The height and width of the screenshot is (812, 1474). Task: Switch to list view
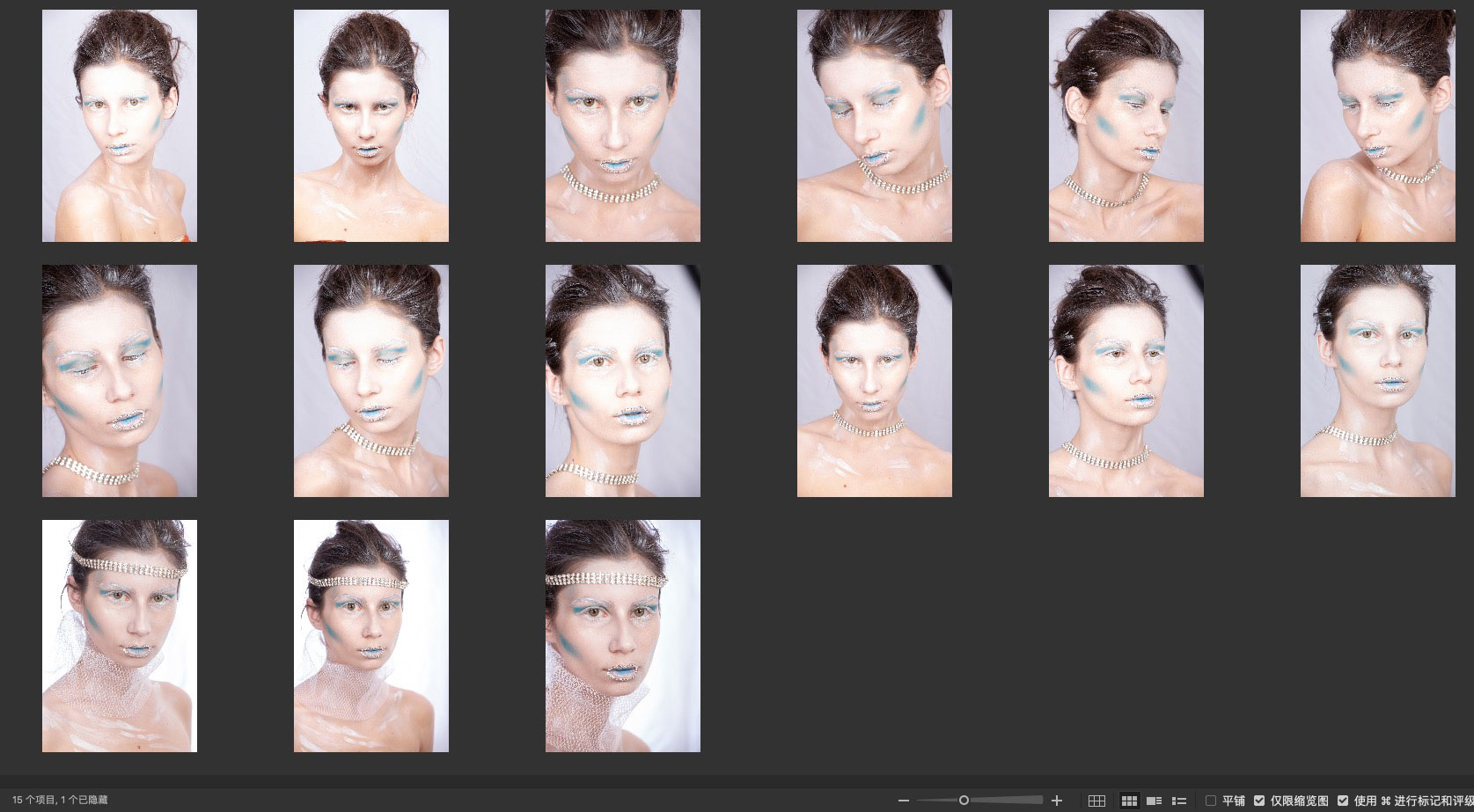pos(1179,801)
